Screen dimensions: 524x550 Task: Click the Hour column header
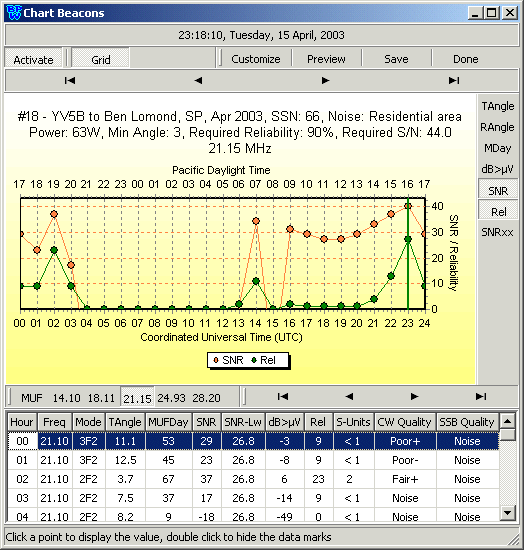click(22, 422)
